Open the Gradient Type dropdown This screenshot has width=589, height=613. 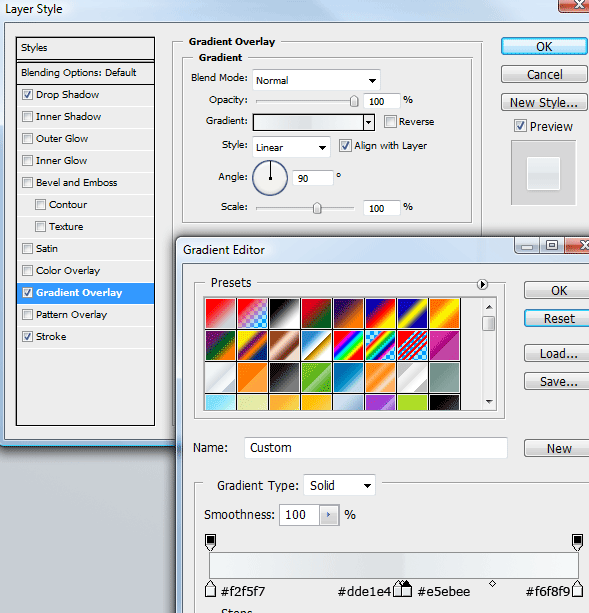click(x=339, y=485)
